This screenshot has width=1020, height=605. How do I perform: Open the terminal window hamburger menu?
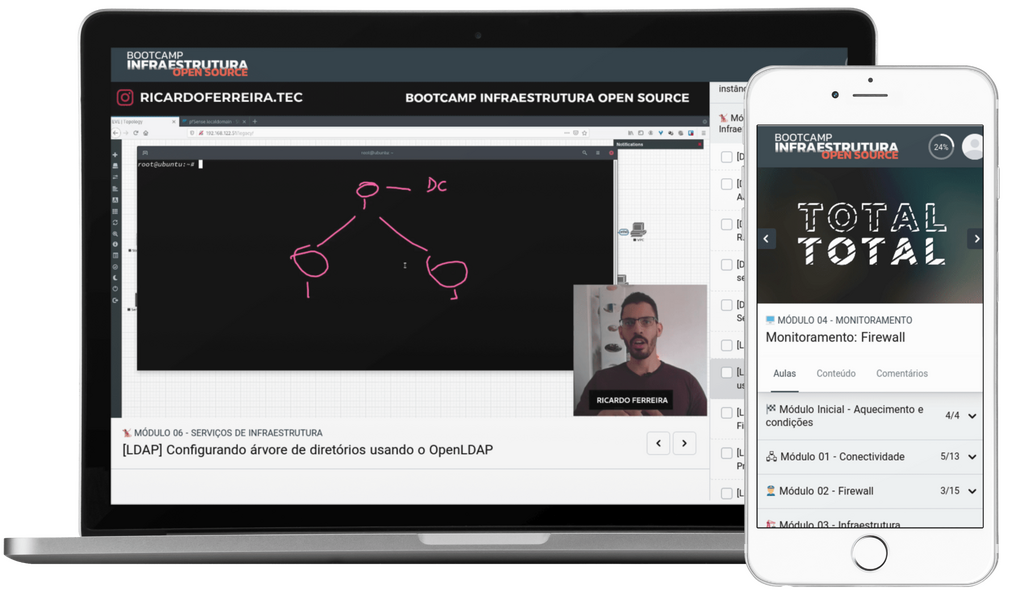coord(598,153)
